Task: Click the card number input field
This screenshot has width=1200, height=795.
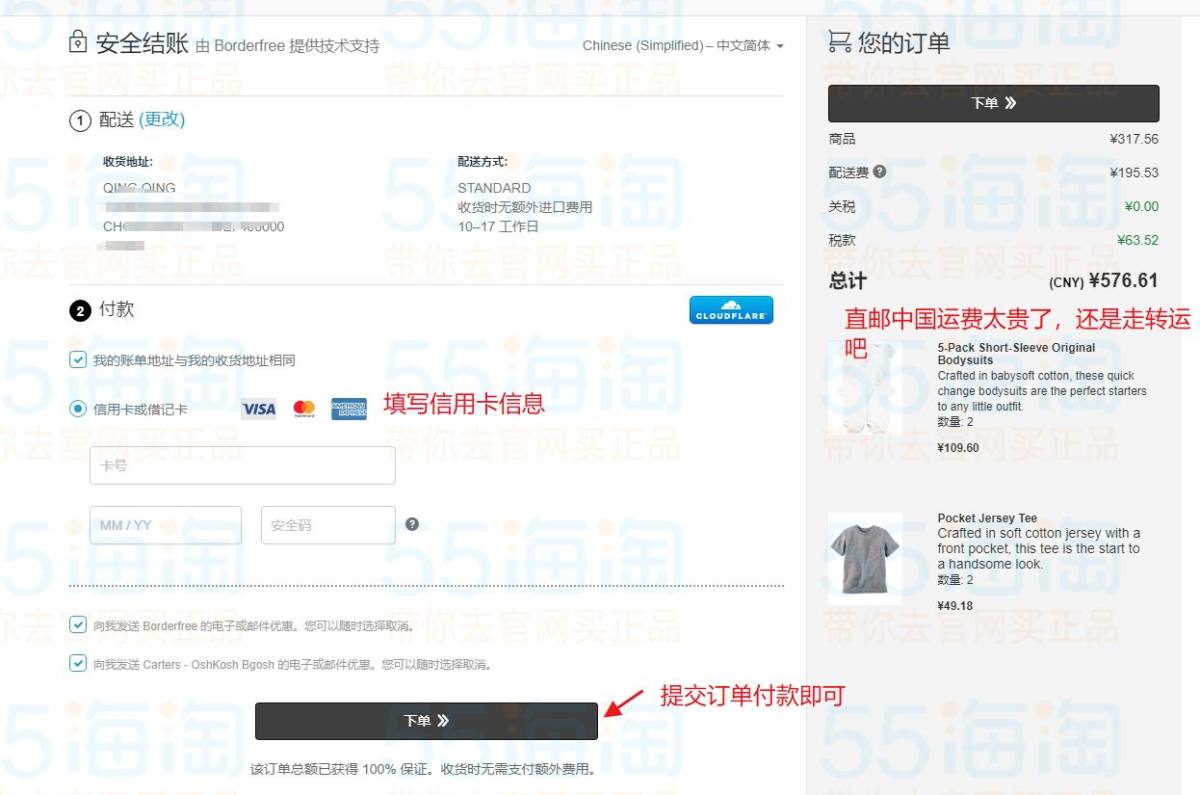Action: tap(243, 465)
